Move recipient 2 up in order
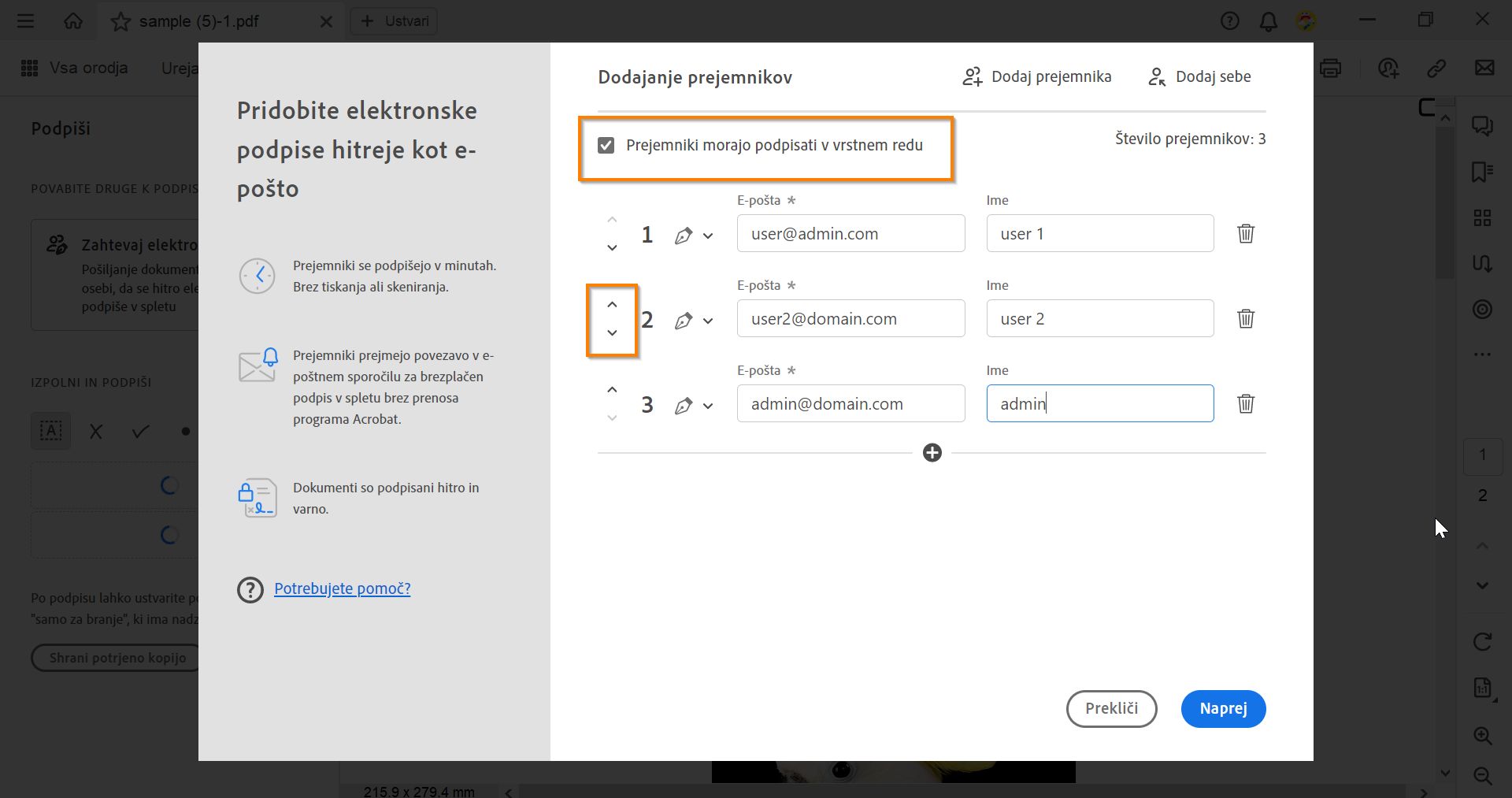The image size is (1512, 798). [612, 304]
